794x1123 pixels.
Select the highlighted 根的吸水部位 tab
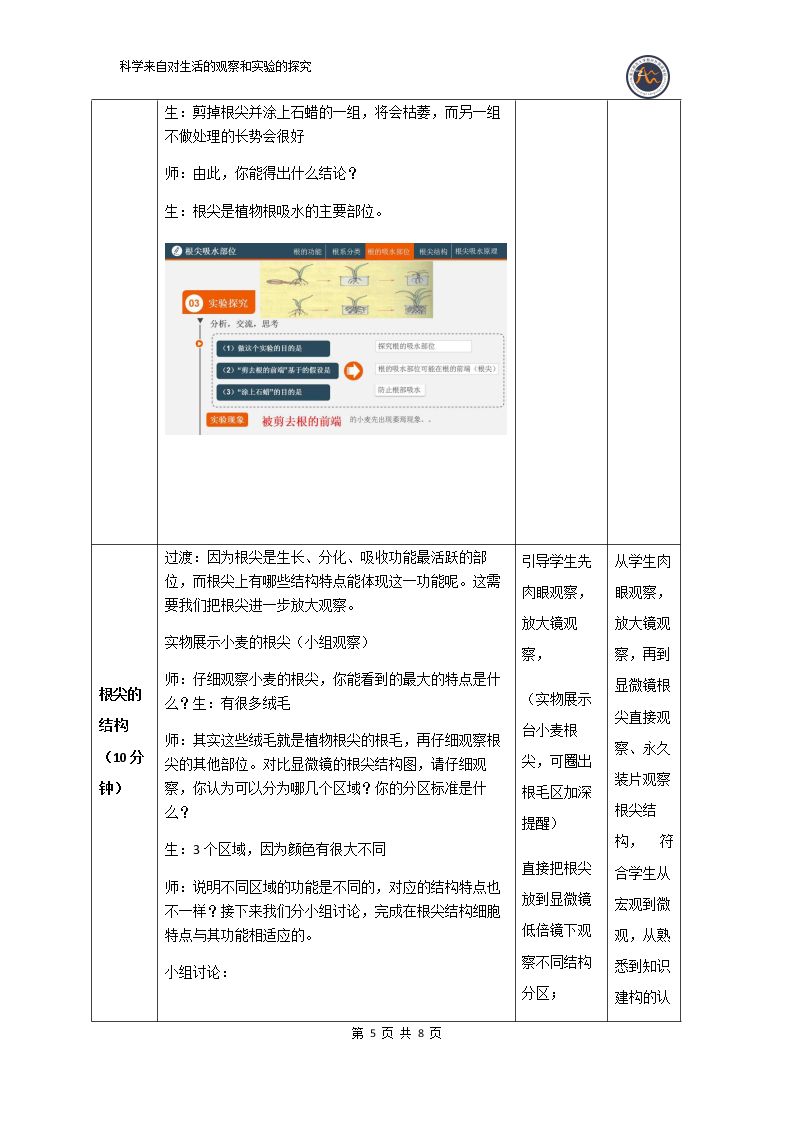click(388, 251)
